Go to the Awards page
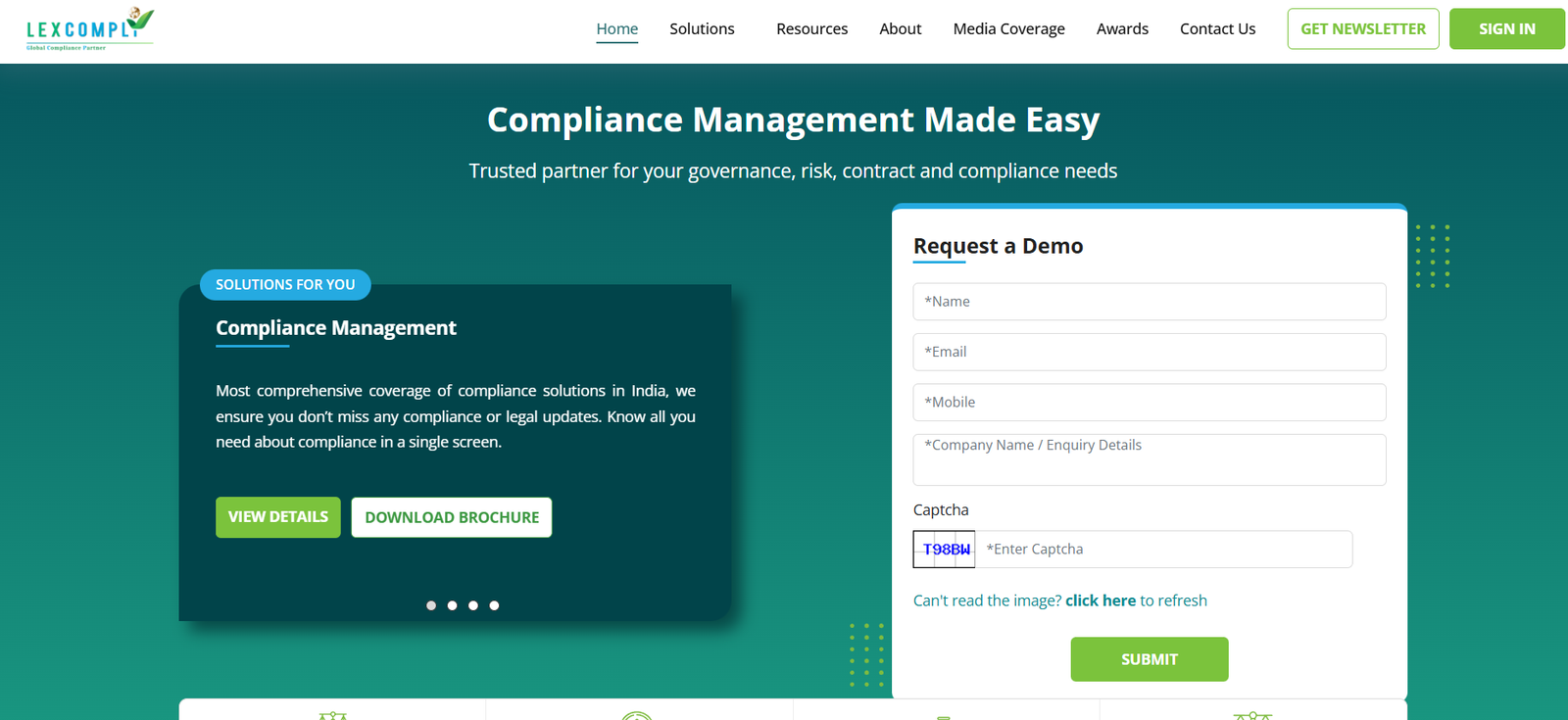This screenshot has height=720, width=1568. (x=1122, y=29)
